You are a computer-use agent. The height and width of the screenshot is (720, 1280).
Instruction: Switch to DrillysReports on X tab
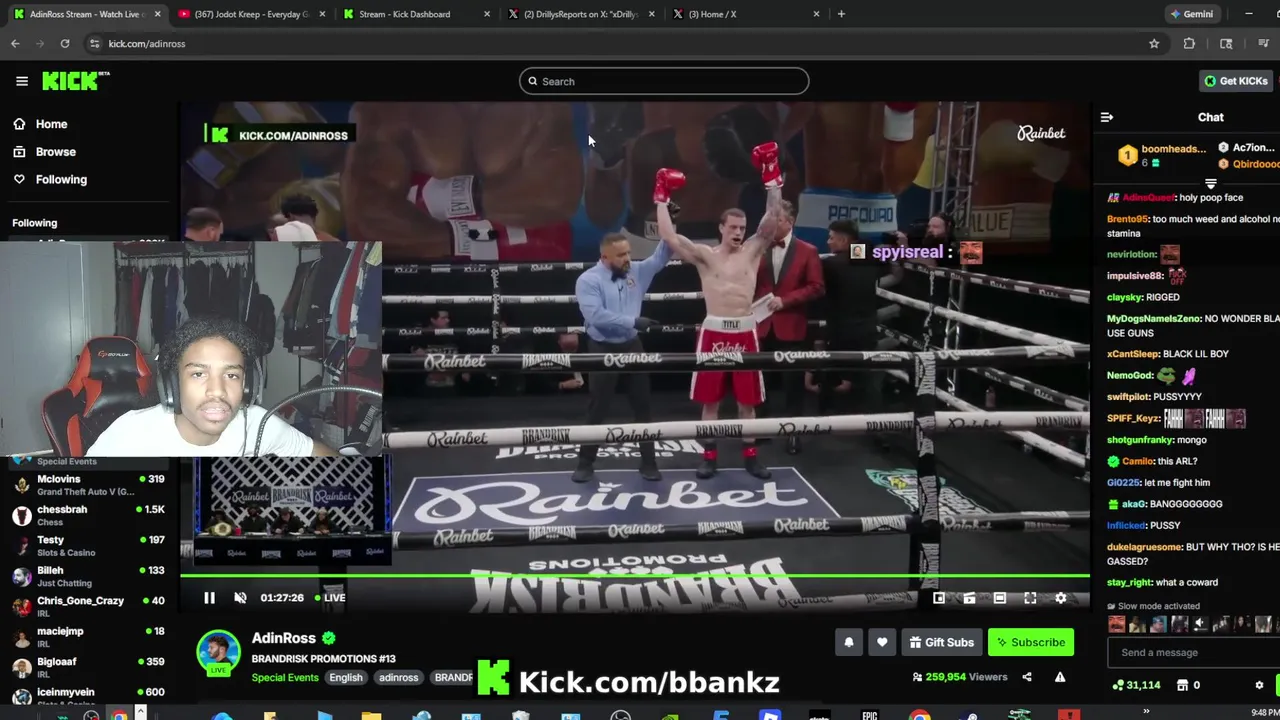click(582, 14)
